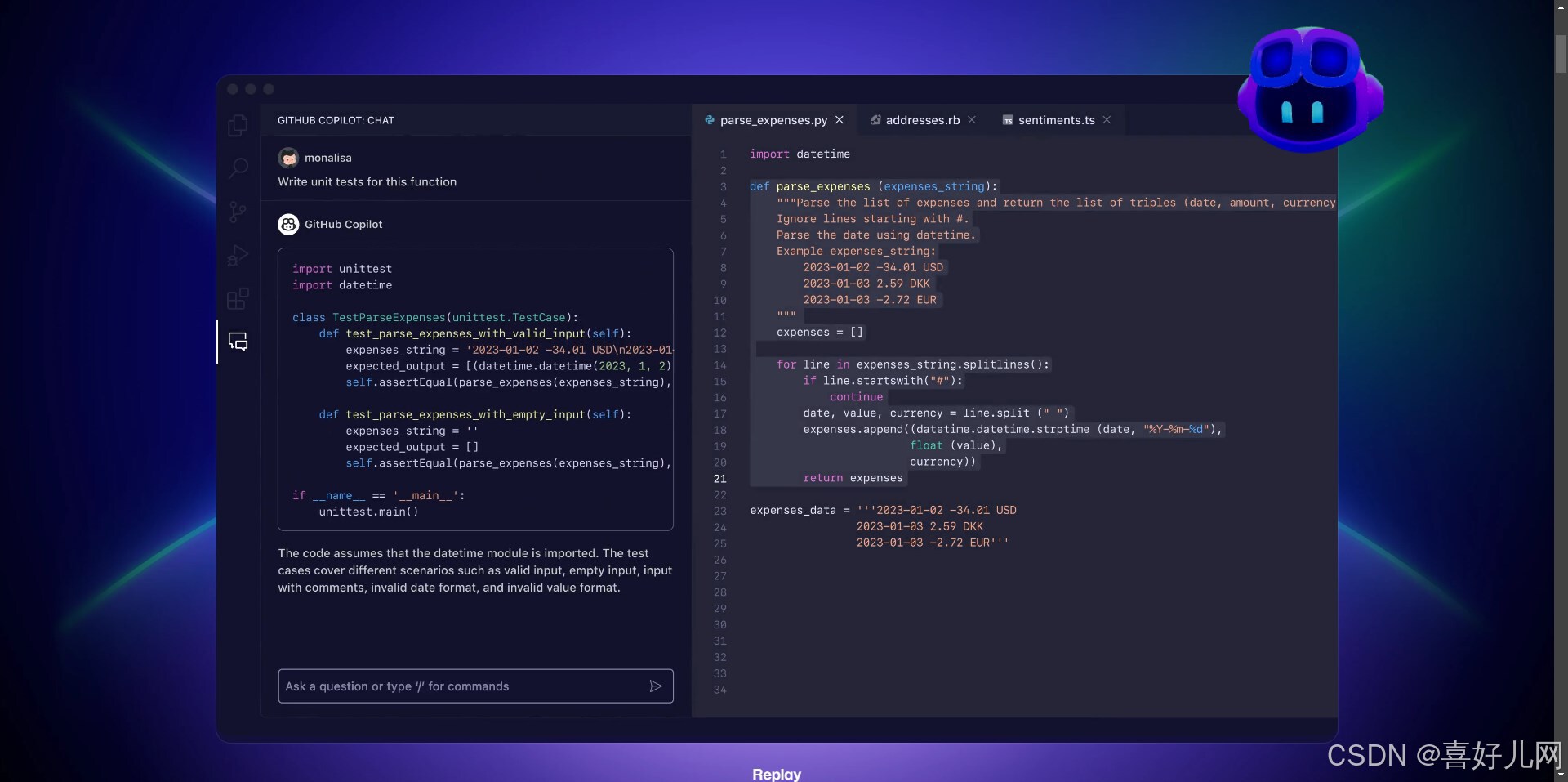Close the addresses.rb tab
The image size is (1568, 782).
coord(972,120)
